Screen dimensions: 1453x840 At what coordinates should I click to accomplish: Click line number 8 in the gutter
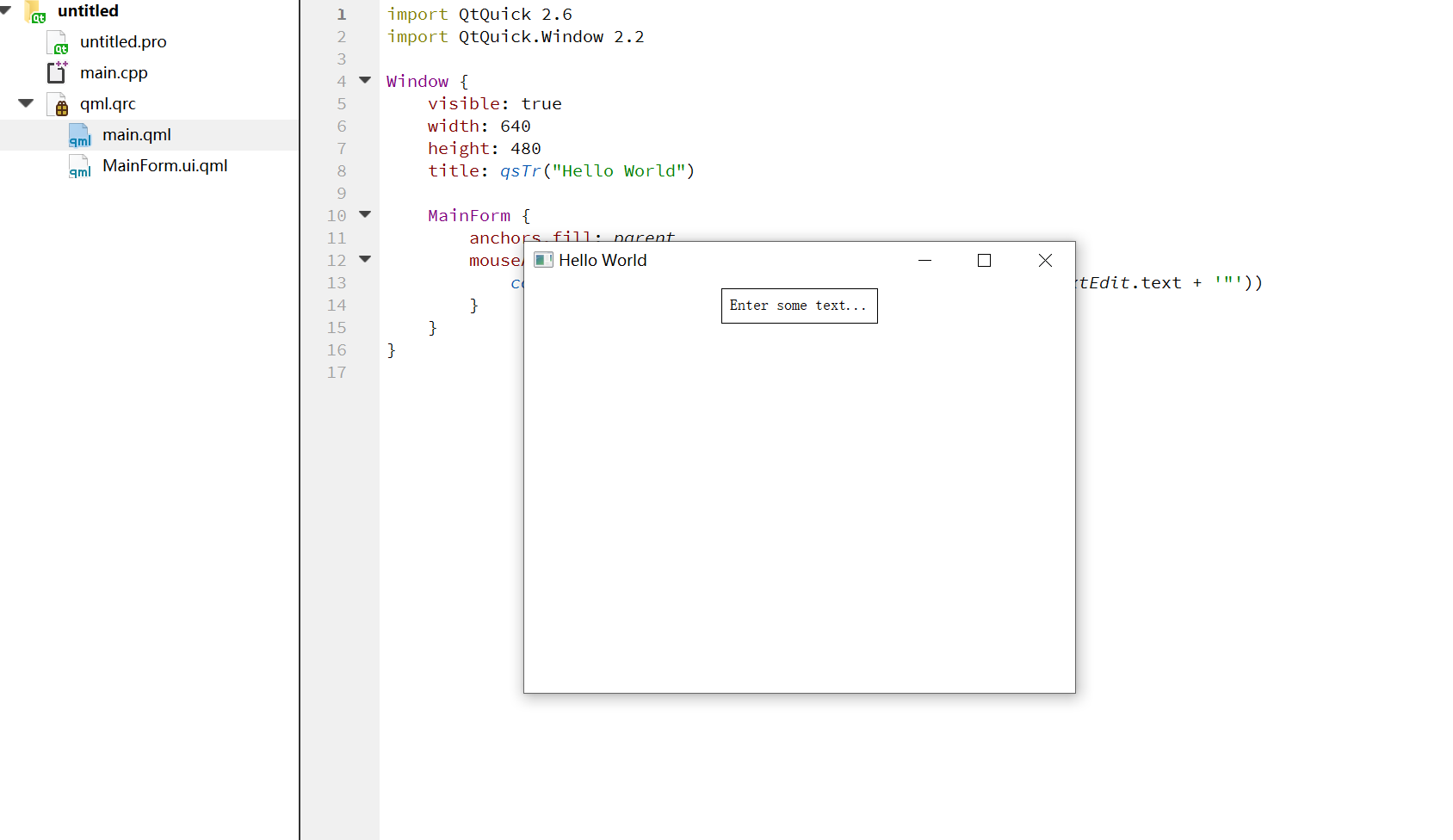[x=342, y=171]
